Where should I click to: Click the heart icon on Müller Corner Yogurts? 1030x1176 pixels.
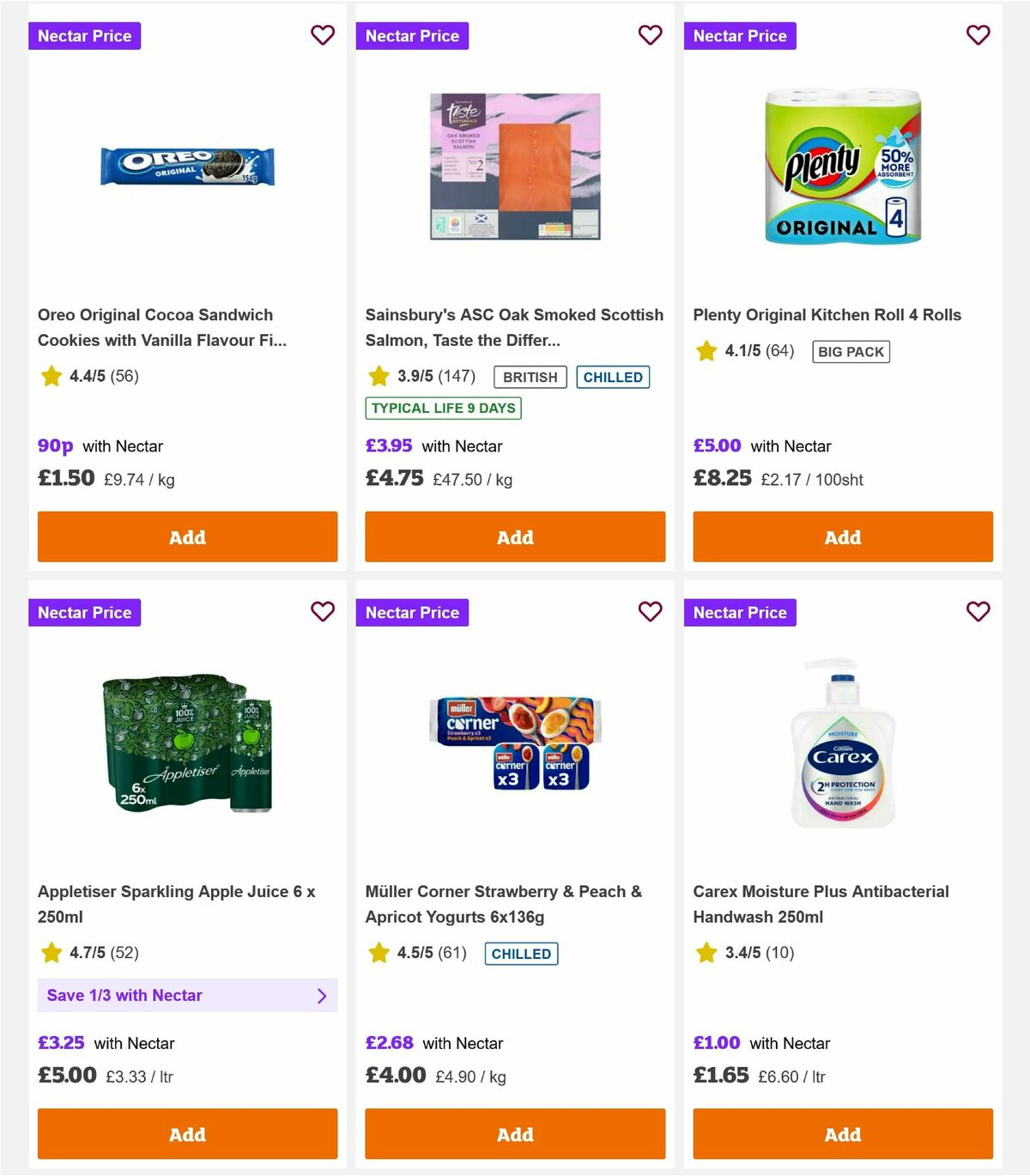point(650,612)
